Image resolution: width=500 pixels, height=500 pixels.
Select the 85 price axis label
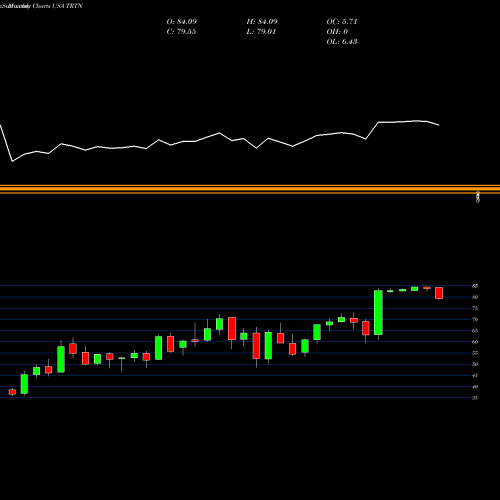(475, 286)
